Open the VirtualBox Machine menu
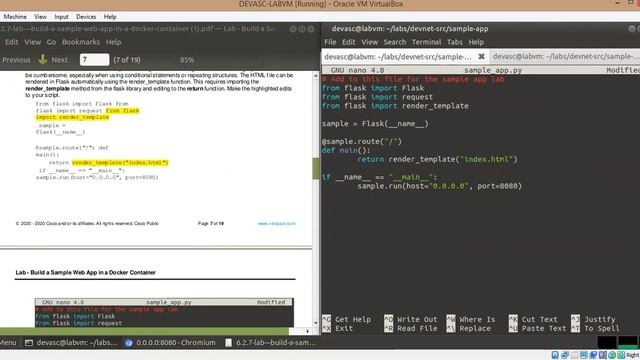Viewport: 640px width, 360px height. (15, 17)
